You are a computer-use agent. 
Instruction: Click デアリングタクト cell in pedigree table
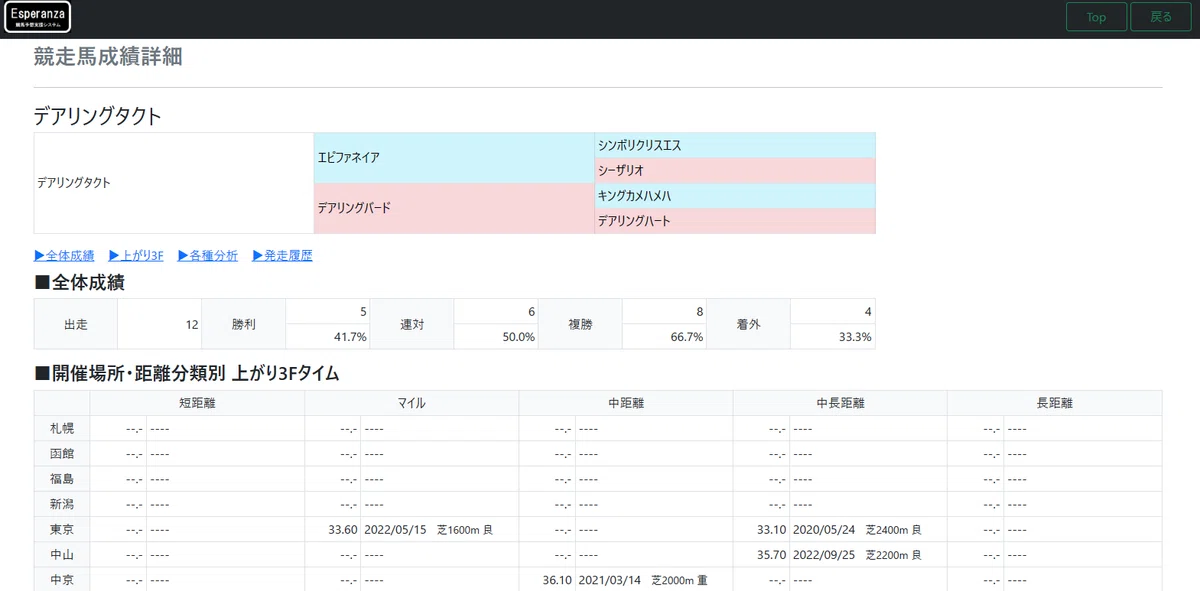click(x=174, y=183)
